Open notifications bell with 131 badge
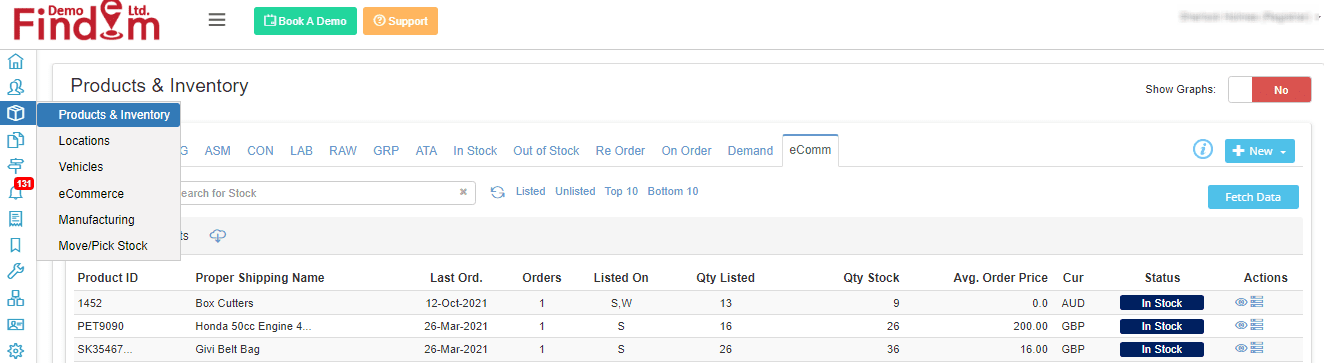This screenshot has width=1324, height=363. (17, 190)
